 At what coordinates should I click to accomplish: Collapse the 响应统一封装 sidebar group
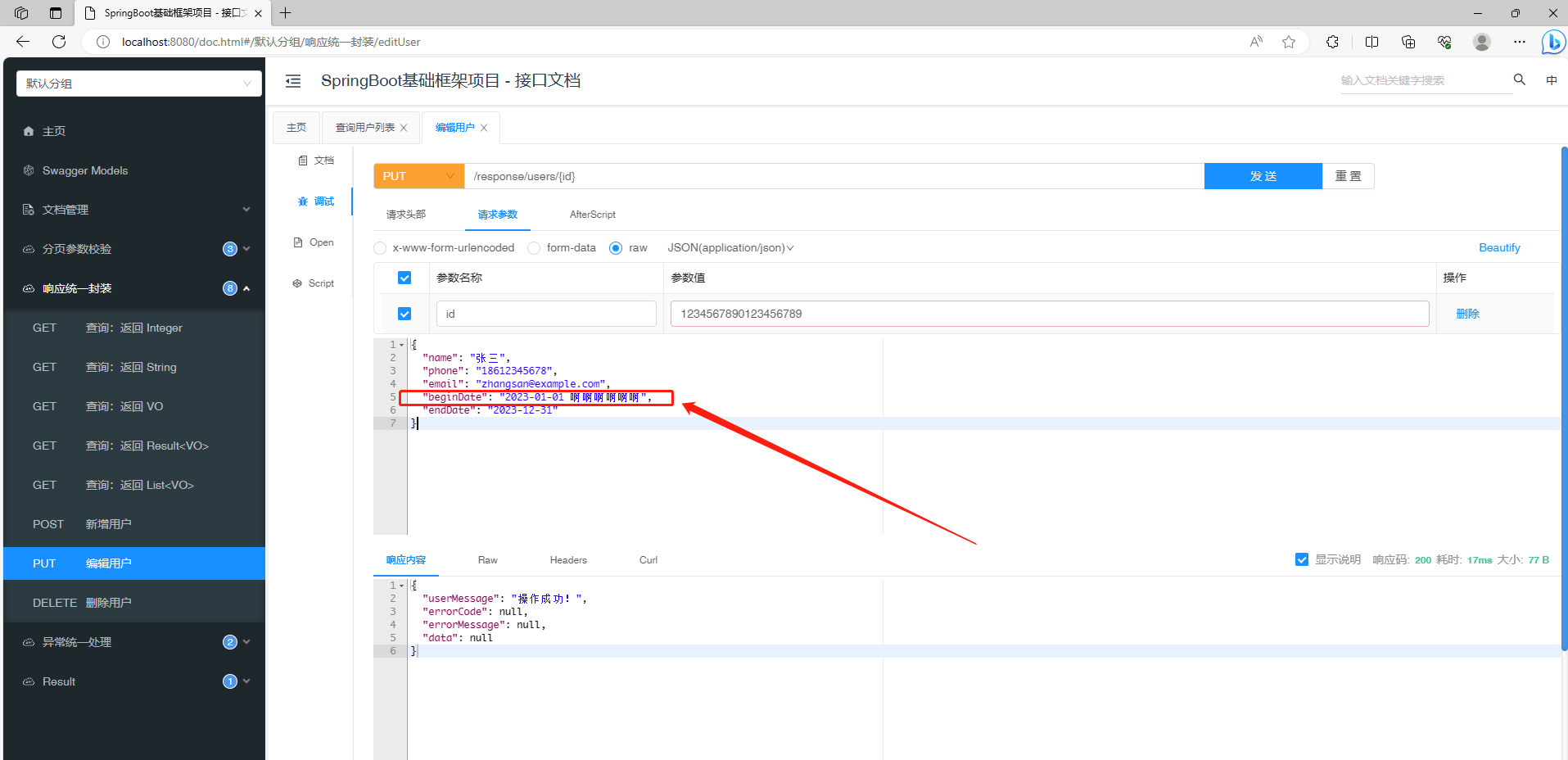click(246, 287)
